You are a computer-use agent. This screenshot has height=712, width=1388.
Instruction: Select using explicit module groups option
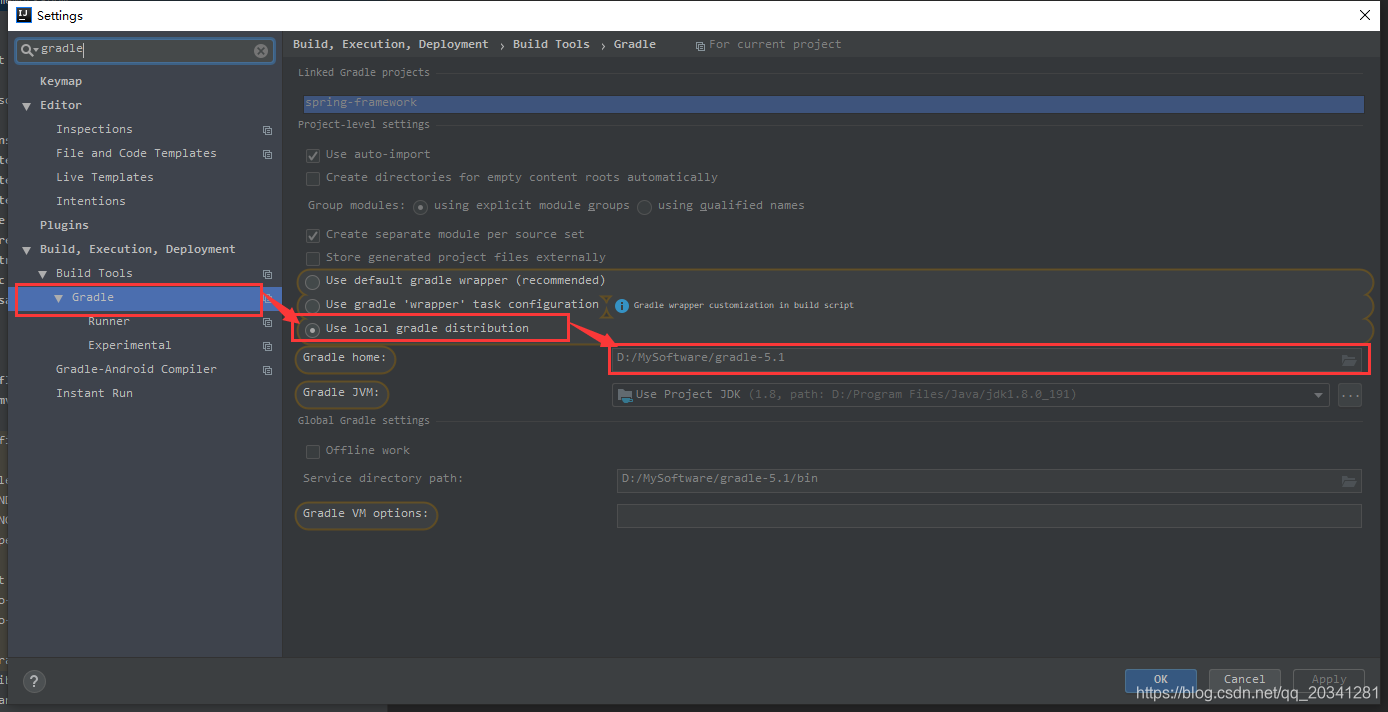[x=421, y=207]
